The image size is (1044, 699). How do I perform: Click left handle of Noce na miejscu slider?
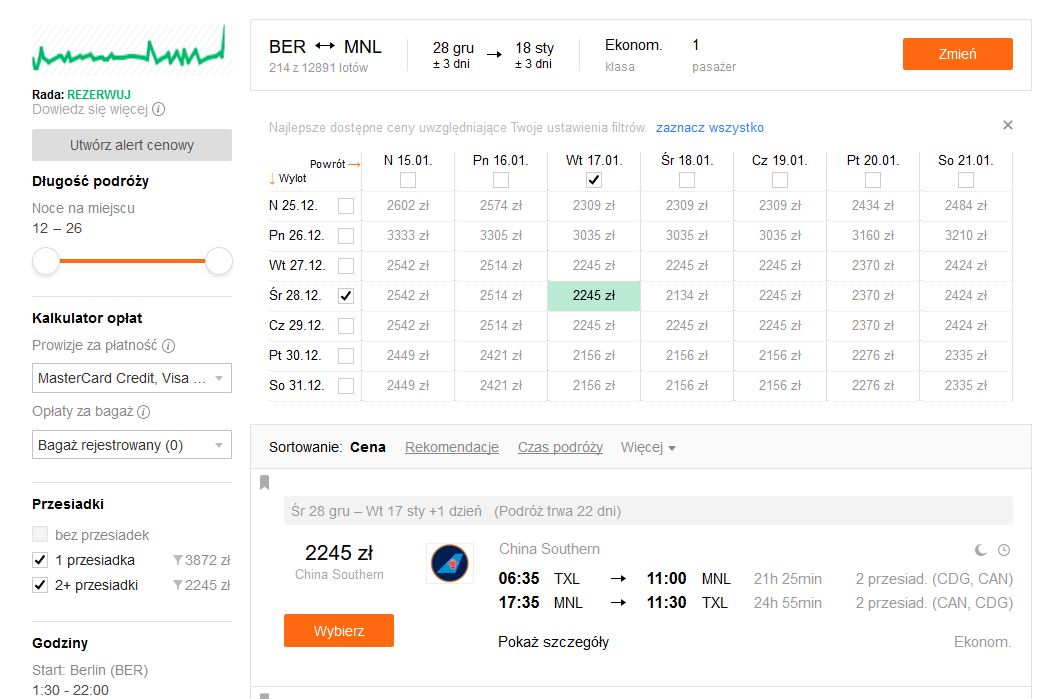46,261
